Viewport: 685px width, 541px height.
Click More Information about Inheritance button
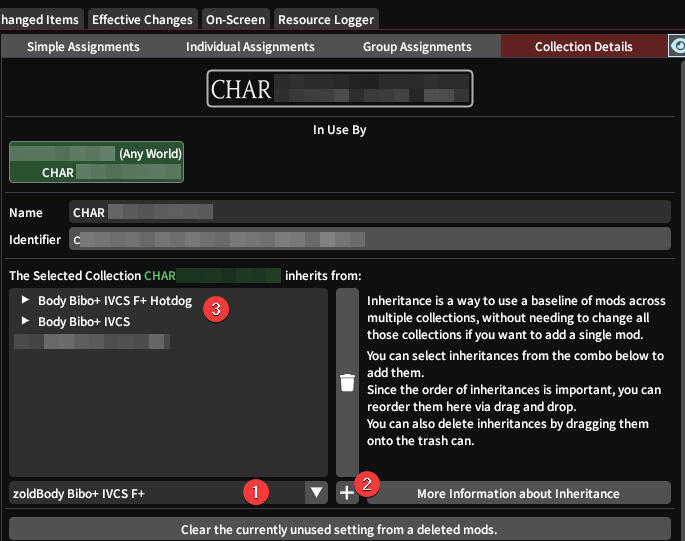[x=518, y=493]
